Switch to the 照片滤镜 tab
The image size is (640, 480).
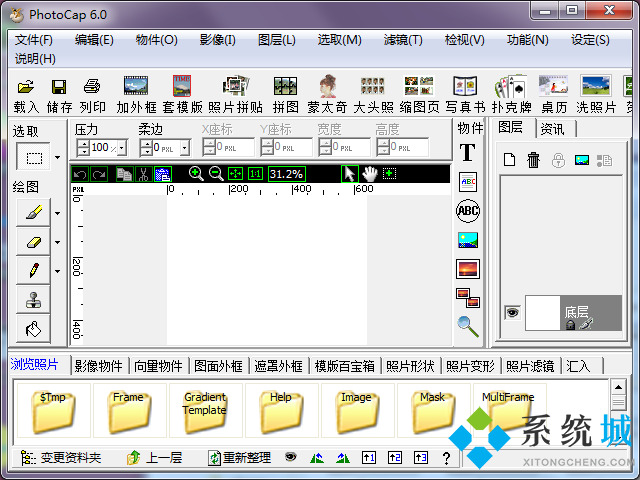tap(530, 366)
